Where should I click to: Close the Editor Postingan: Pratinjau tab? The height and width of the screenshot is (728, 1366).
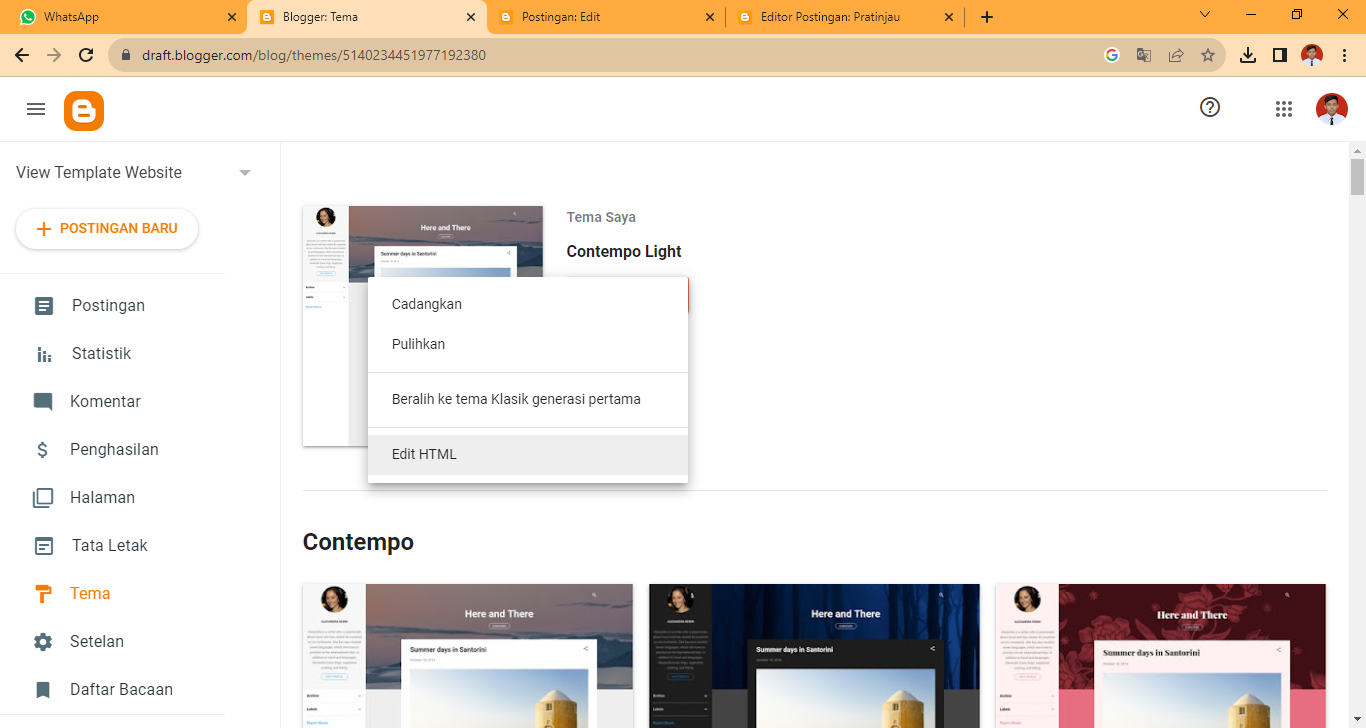point(948,17)
